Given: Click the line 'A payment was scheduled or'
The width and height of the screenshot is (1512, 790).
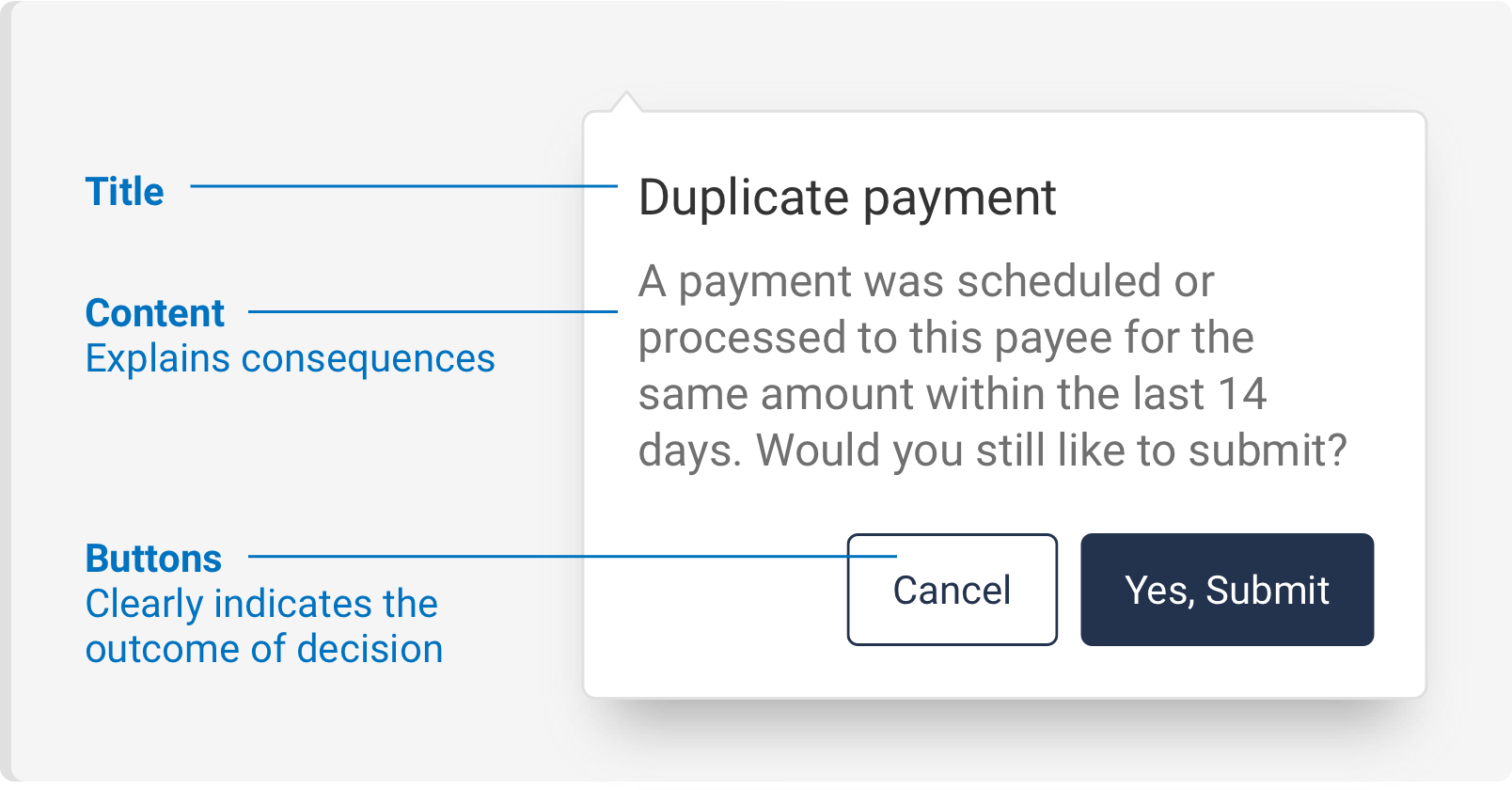Looking at the screenshot, I should (925, 281).
